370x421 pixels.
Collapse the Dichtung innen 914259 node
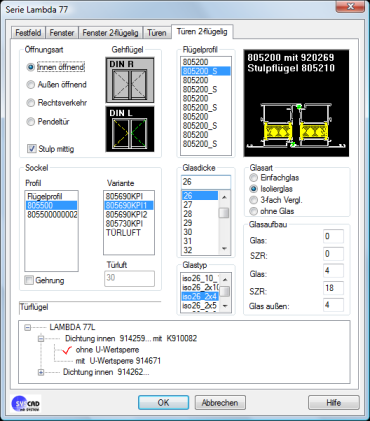pyautogui.click(x=41, y=339)
